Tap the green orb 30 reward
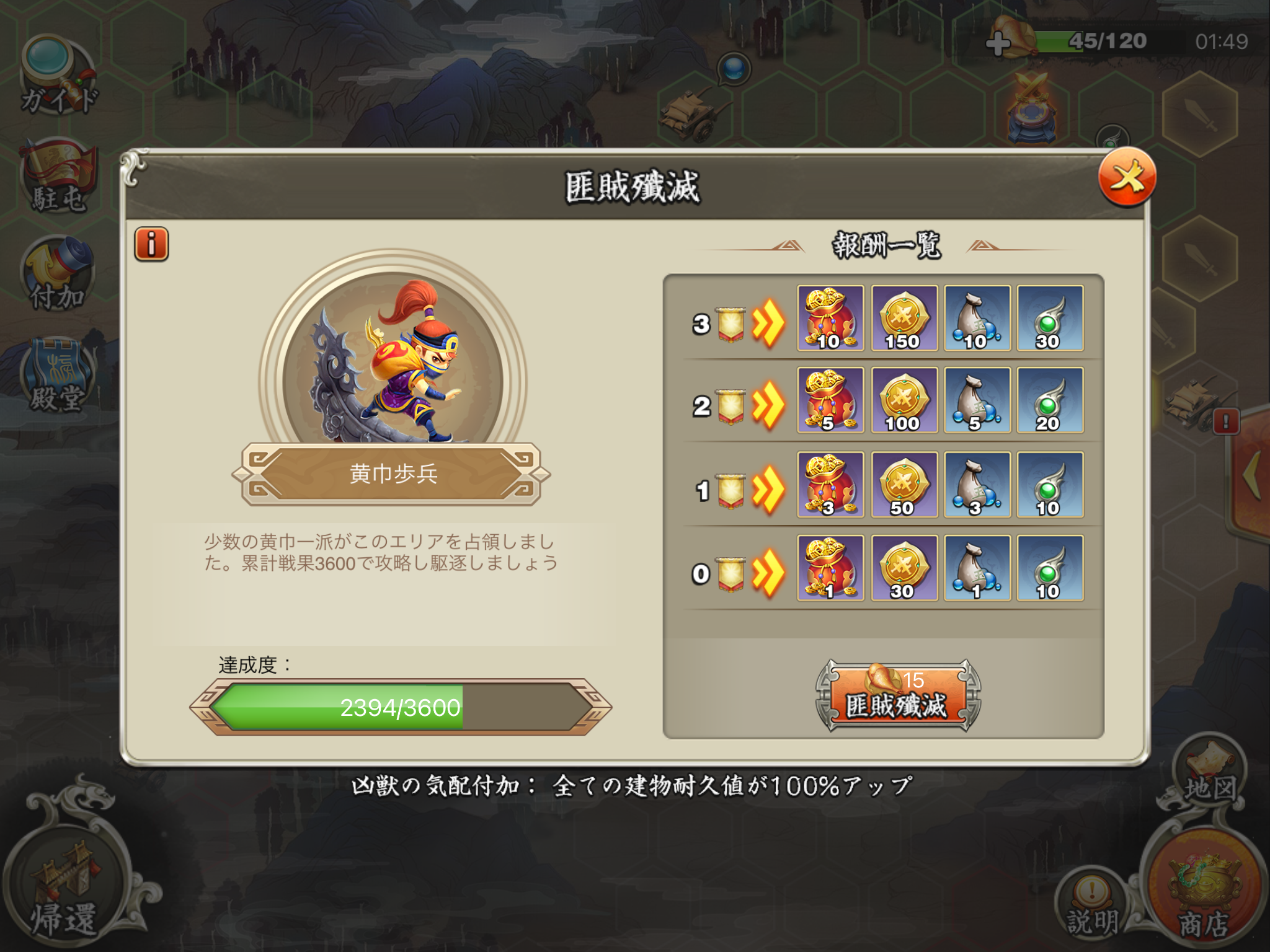The width and height of the screenshot is (1270, 952). pyautogui.click(x=1050, y=318)
